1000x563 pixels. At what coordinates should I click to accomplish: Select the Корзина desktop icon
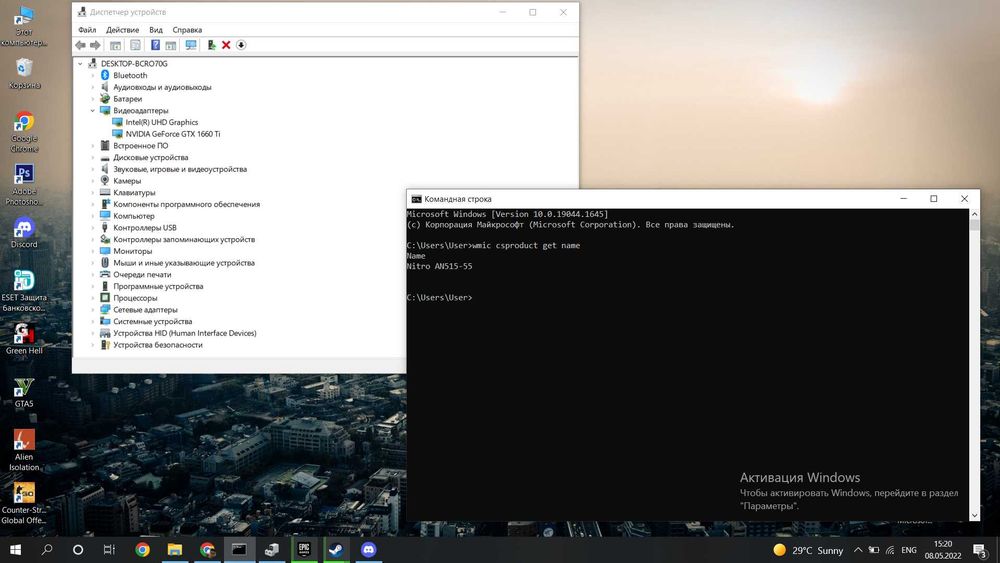click(24, 73)
